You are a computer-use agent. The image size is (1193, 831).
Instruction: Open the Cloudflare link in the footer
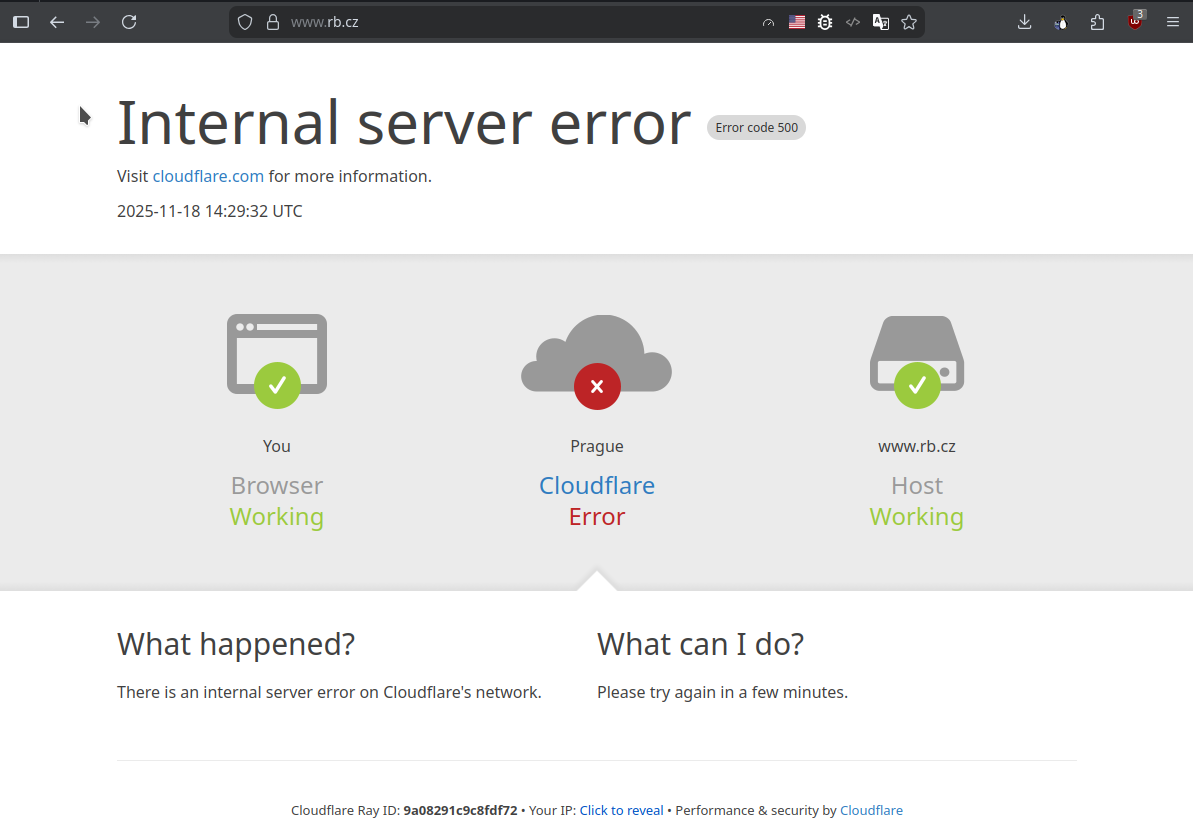coord(871,810)
